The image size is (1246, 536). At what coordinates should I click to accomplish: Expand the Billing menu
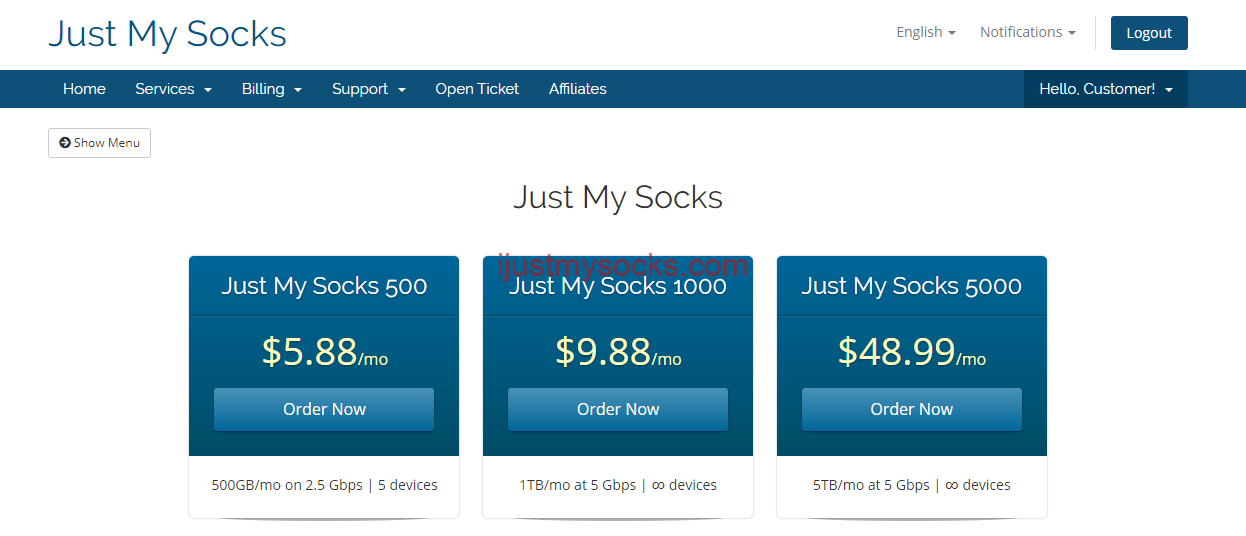[x=272, y=89]
